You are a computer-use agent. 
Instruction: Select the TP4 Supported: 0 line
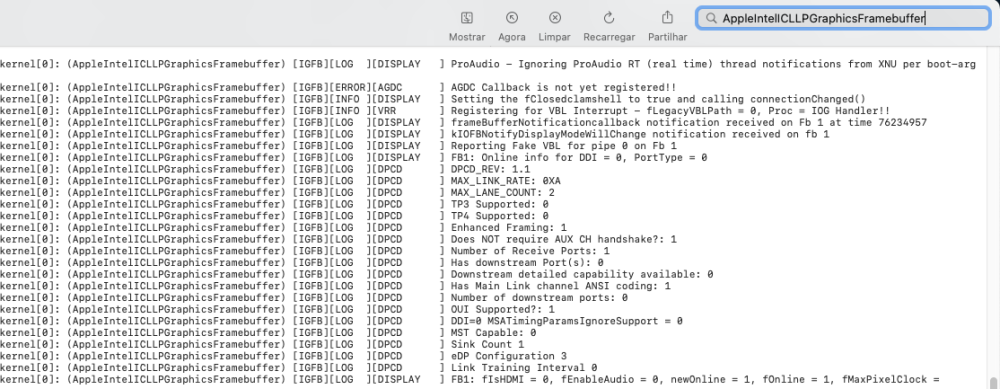tap(274, 216)
